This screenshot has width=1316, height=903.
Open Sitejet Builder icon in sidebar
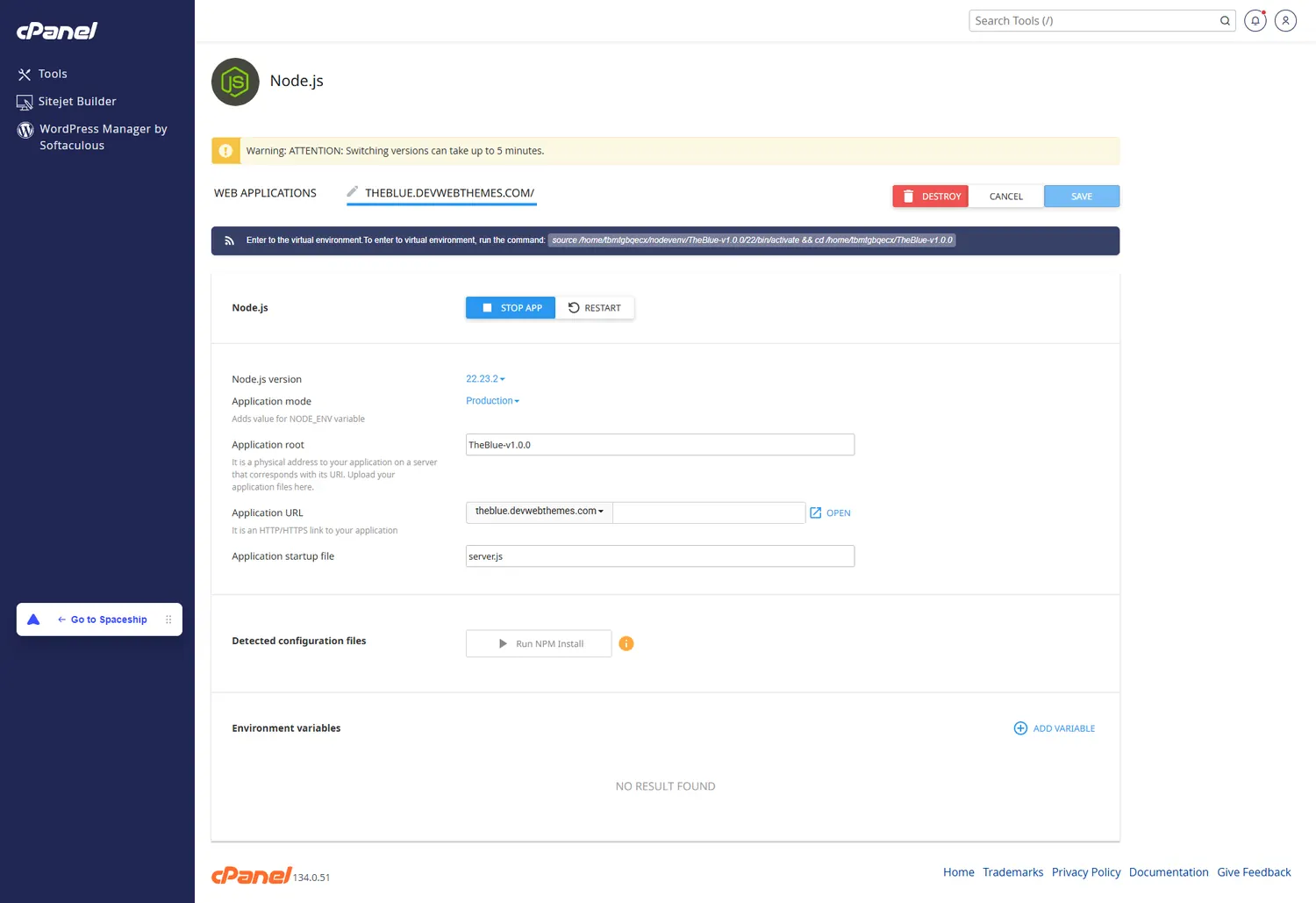pyautogui.click(x=25, y=102)
